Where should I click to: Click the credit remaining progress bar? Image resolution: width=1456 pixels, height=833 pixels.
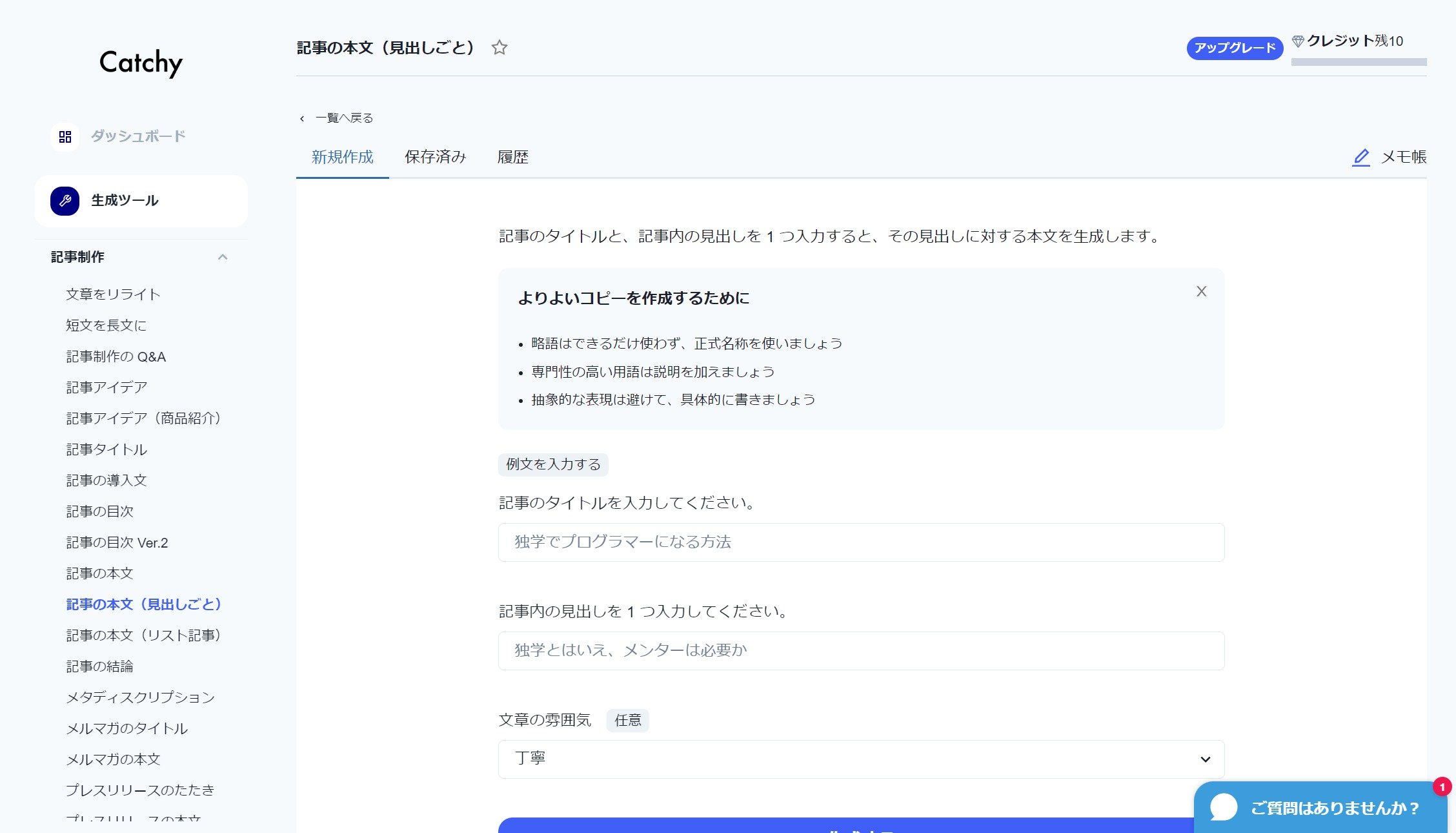click(x=1359, y=62)
